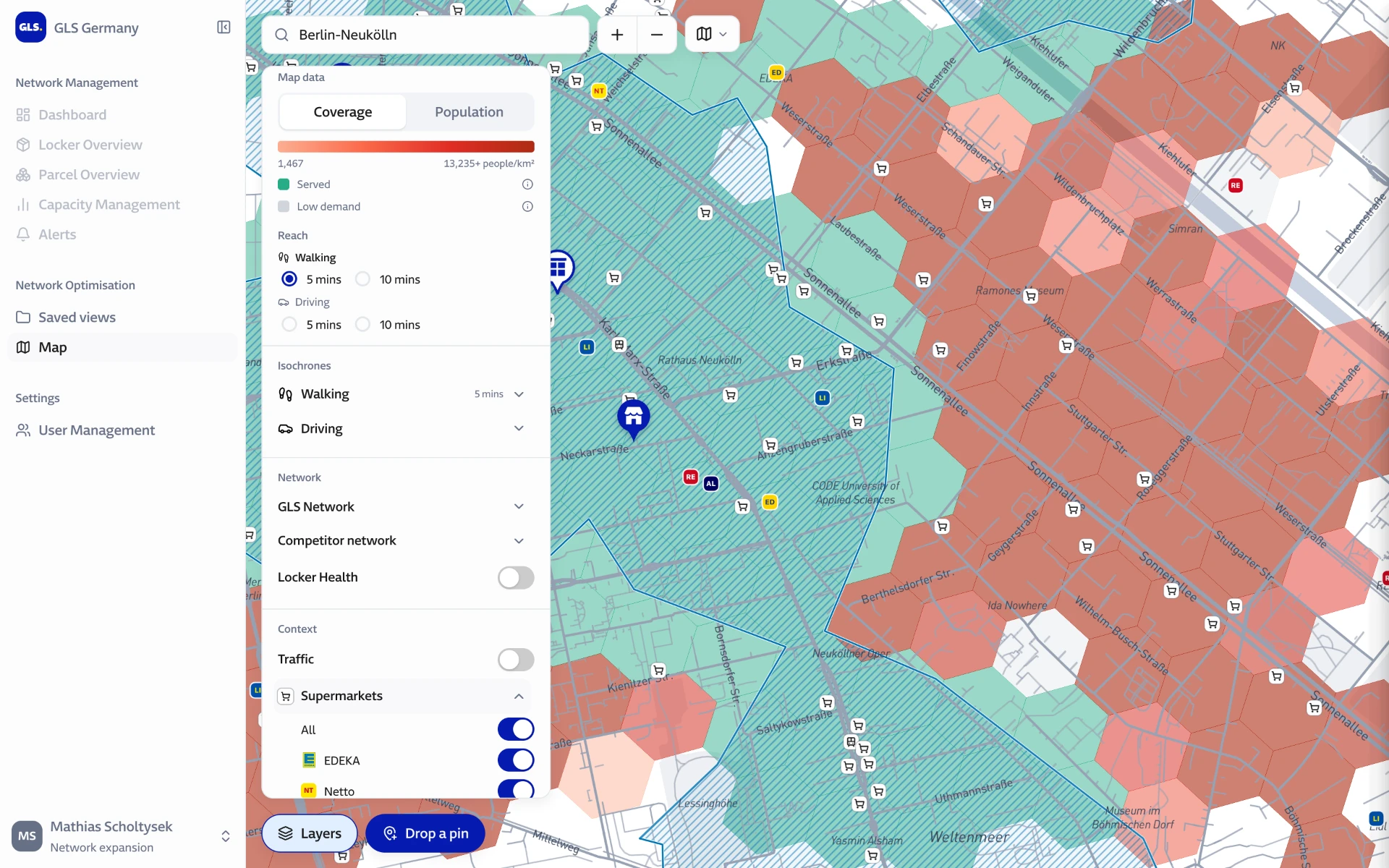Select Walking 10 mins reach
The width and height of the screenshot is (1389, 868).
363,279
